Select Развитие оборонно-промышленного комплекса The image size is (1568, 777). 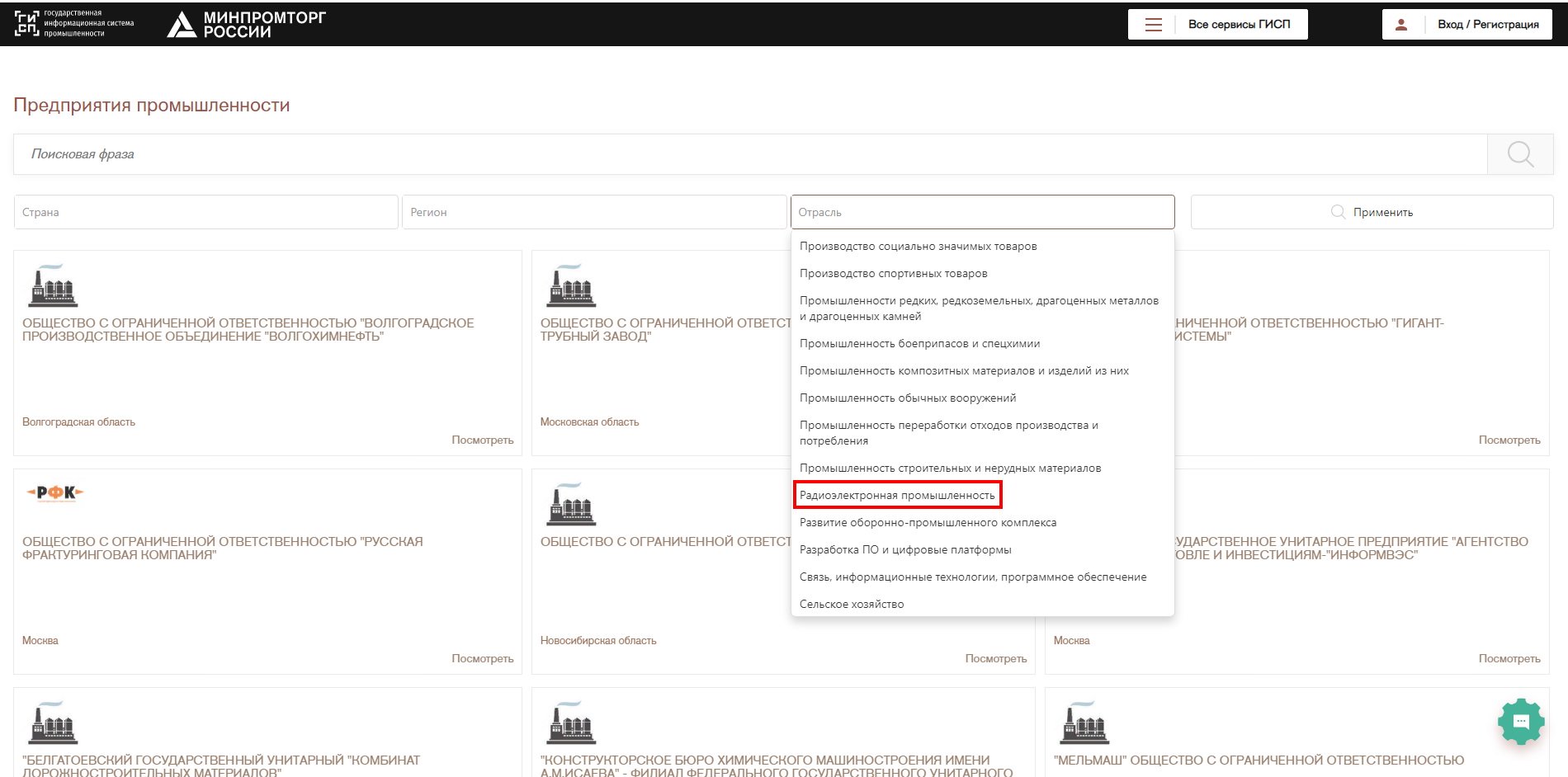982,522
